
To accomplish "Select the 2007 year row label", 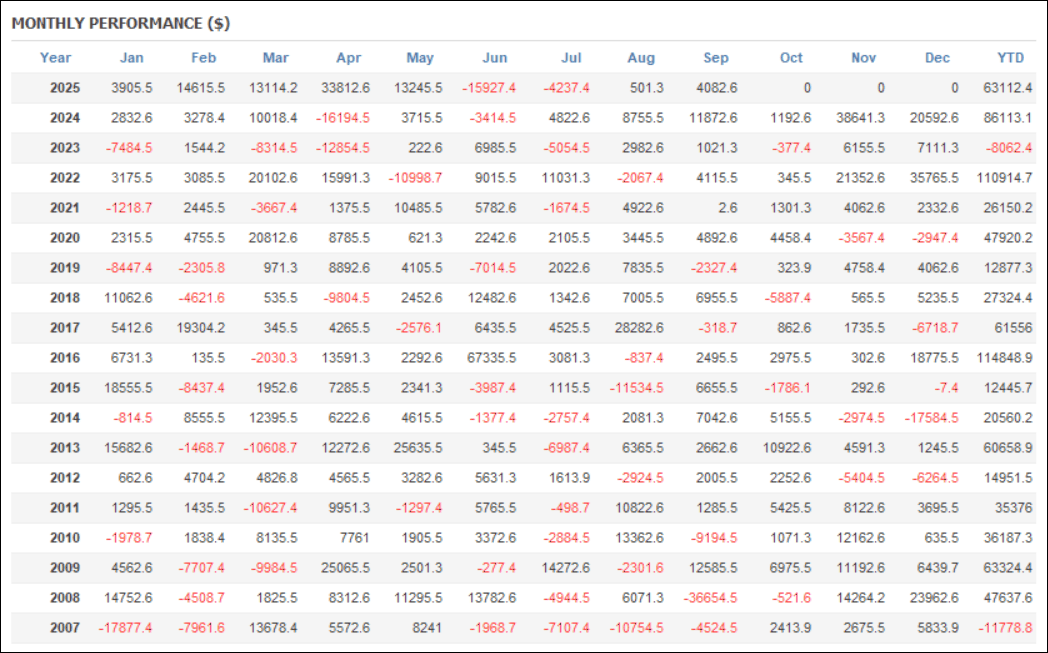I will coord(66,628).
